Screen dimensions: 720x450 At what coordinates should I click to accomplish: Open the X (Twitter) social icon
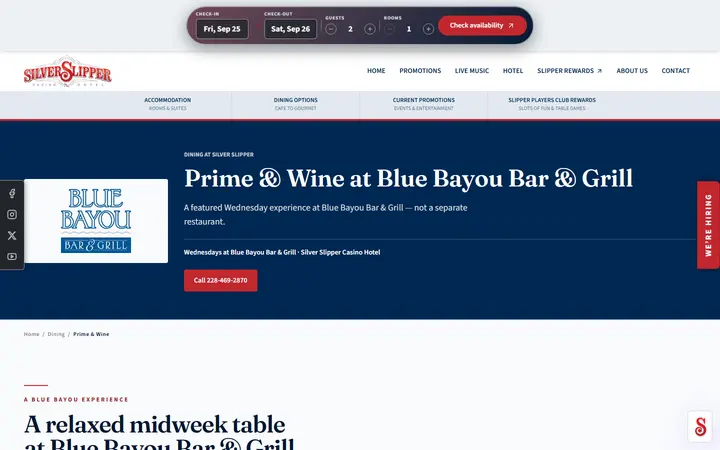pyautogui.click(x=12, y=236)
